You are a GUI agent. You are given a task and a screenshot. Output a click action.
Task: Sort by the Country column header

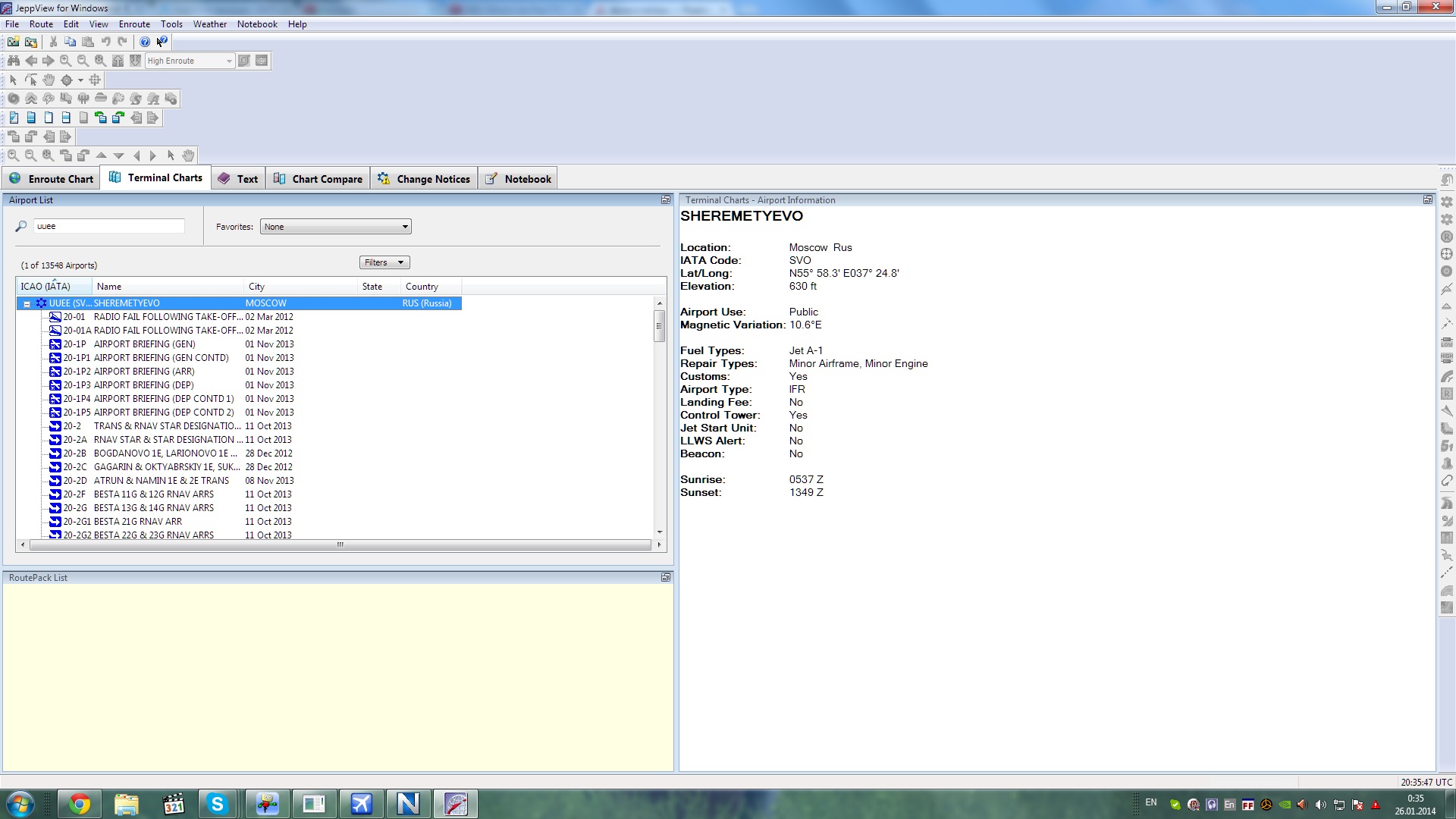(431, 287)
